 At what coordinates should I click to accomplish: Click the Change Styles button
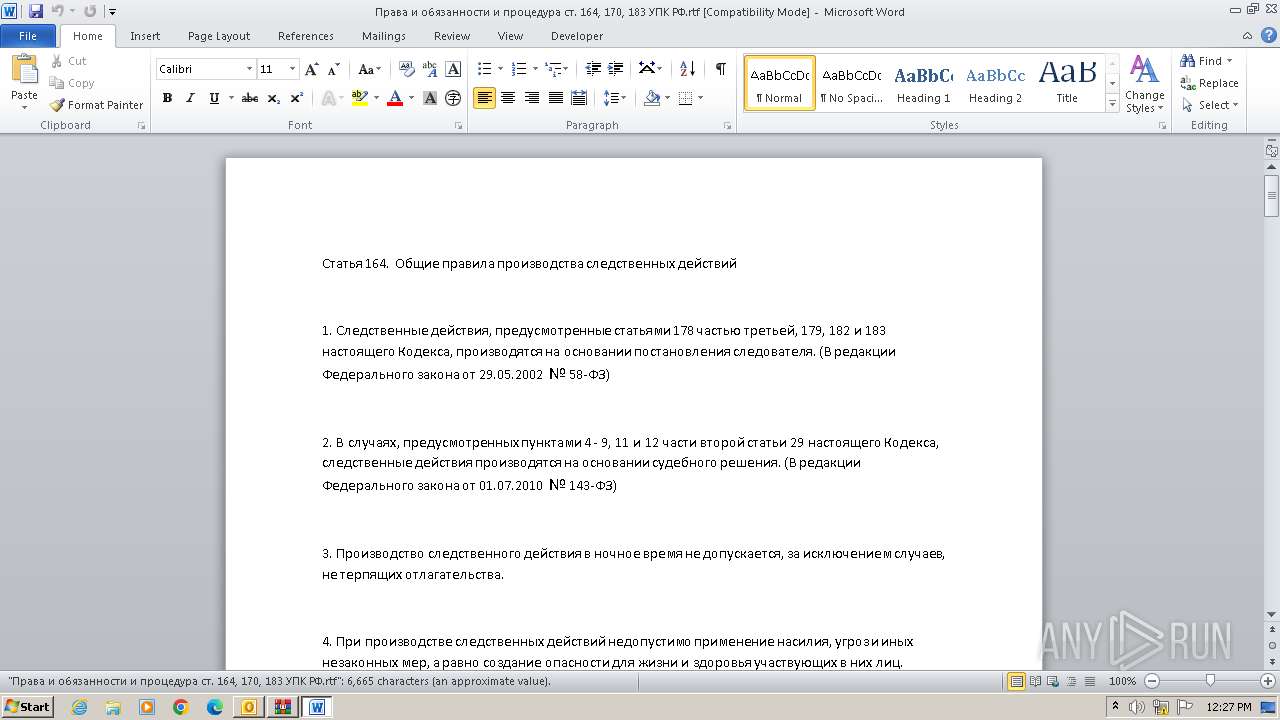[x=1144, y=84]
